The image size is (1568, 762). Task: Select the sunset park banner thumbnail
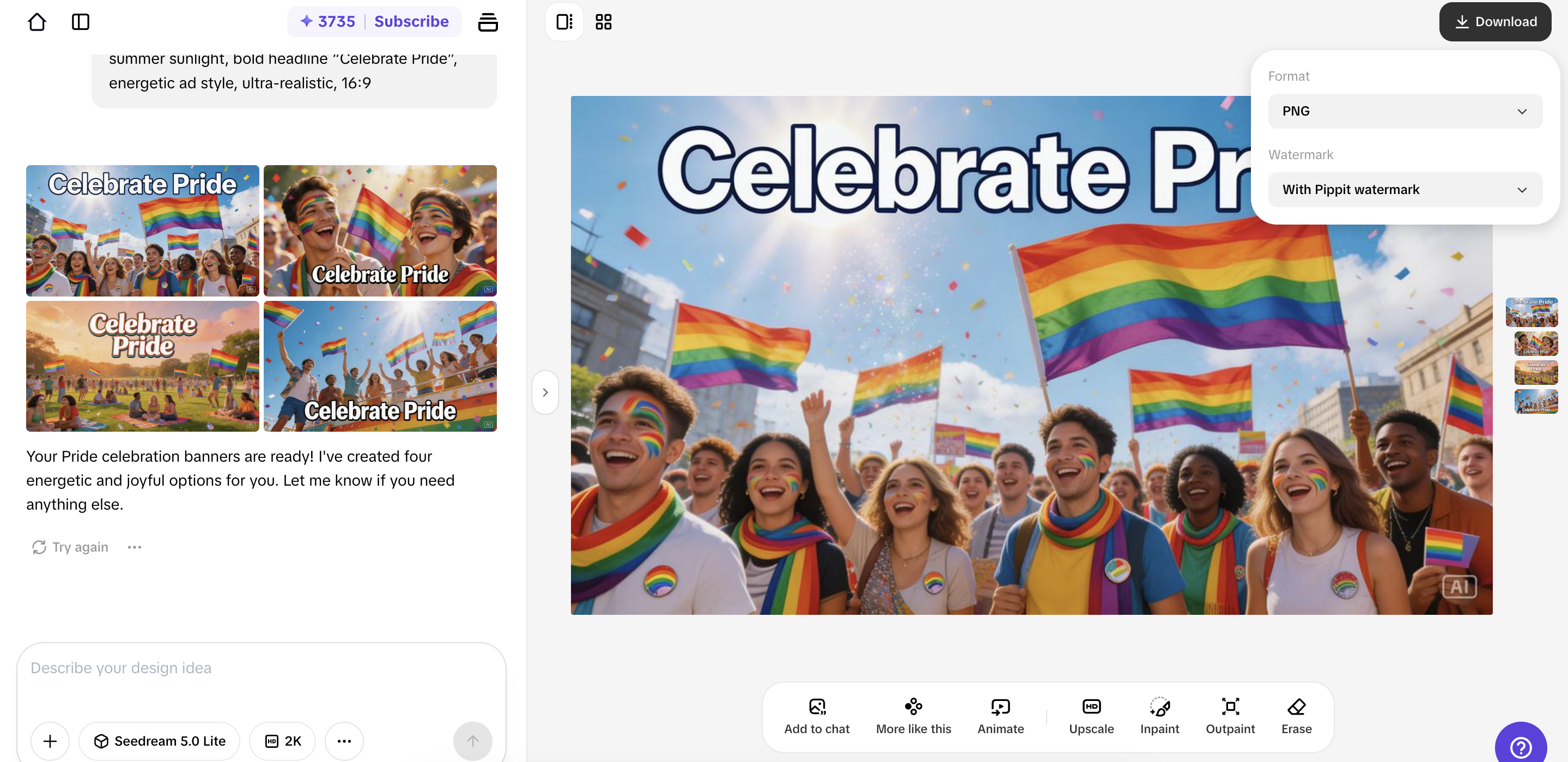click(x=142, y=366)
